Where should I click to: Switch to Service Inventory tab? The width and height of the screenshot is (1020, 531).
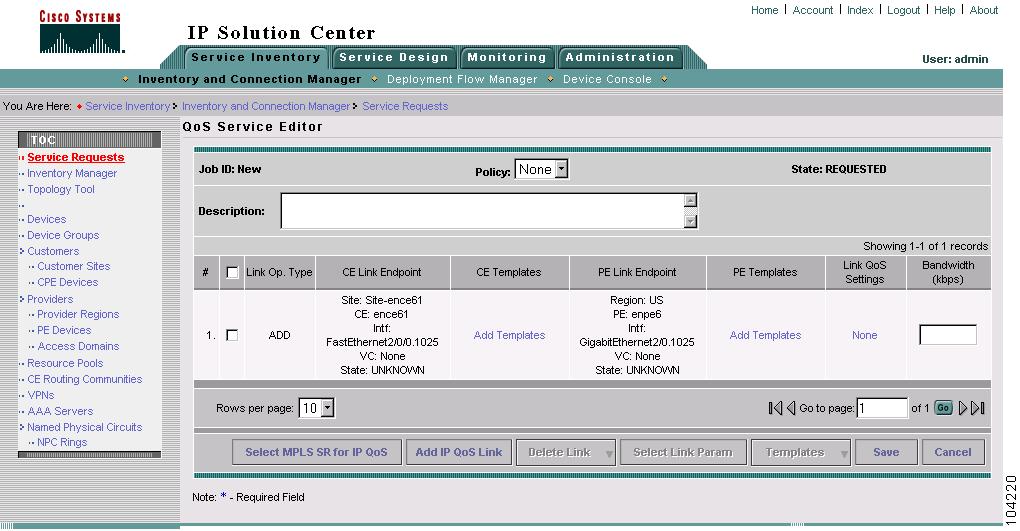click(256, 57)
